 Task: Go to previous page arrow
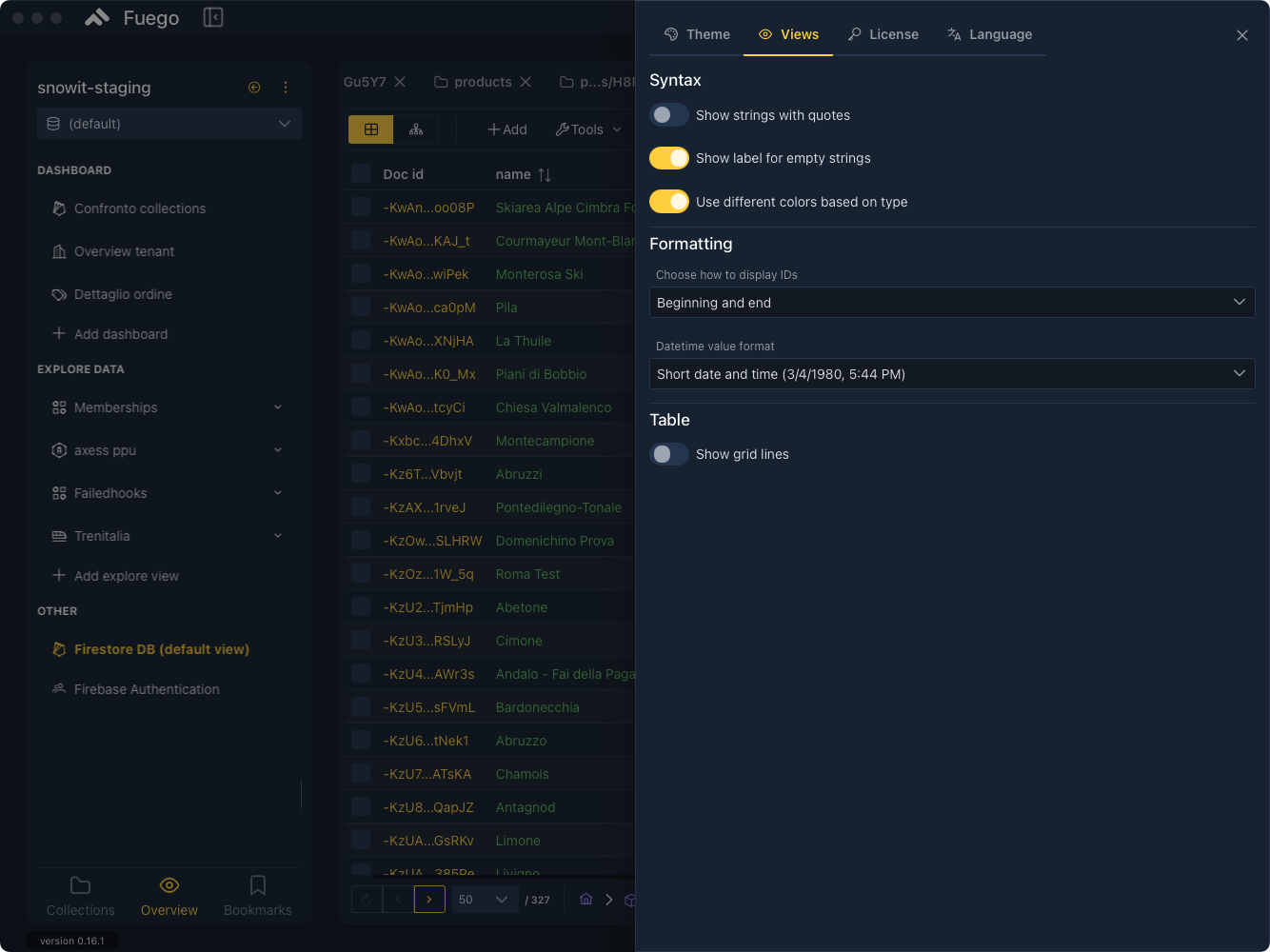(x=398, y=900)
